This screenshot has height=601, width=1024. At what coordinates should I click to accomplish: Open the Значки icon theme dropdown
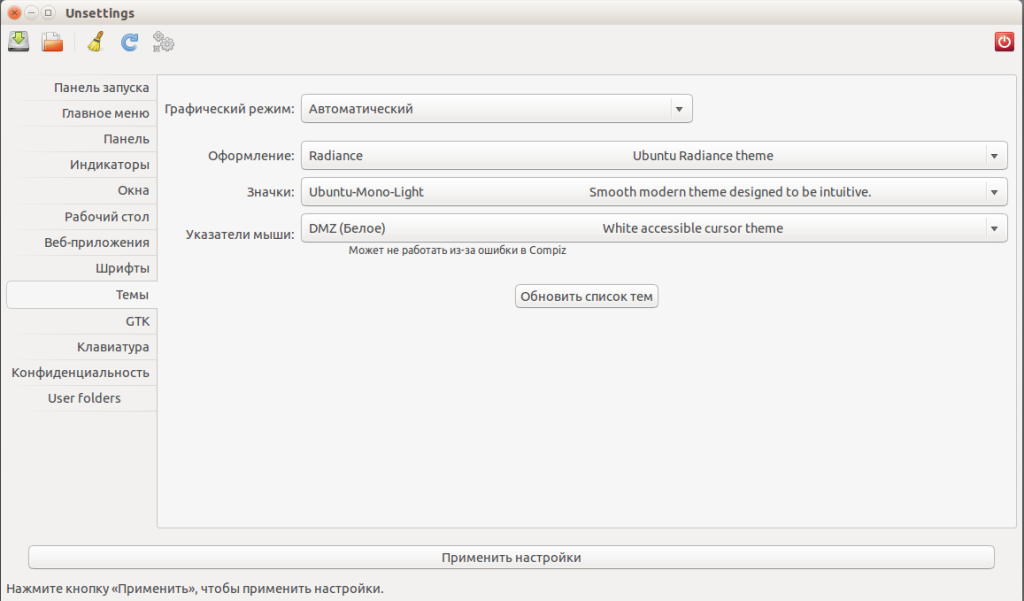click(653, 192)
